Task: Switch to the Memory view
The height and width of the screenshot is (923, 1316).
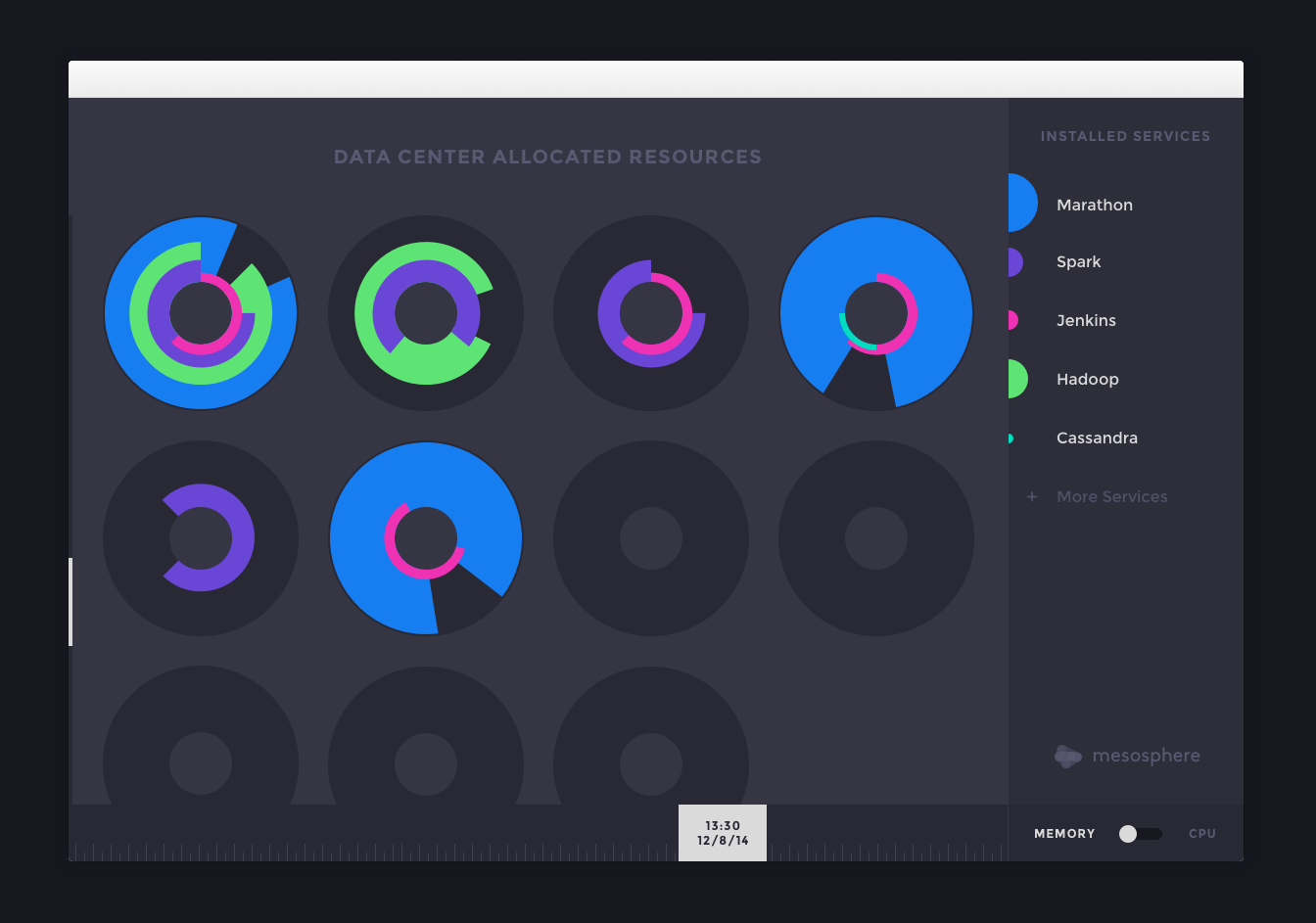Action: 1064,833
